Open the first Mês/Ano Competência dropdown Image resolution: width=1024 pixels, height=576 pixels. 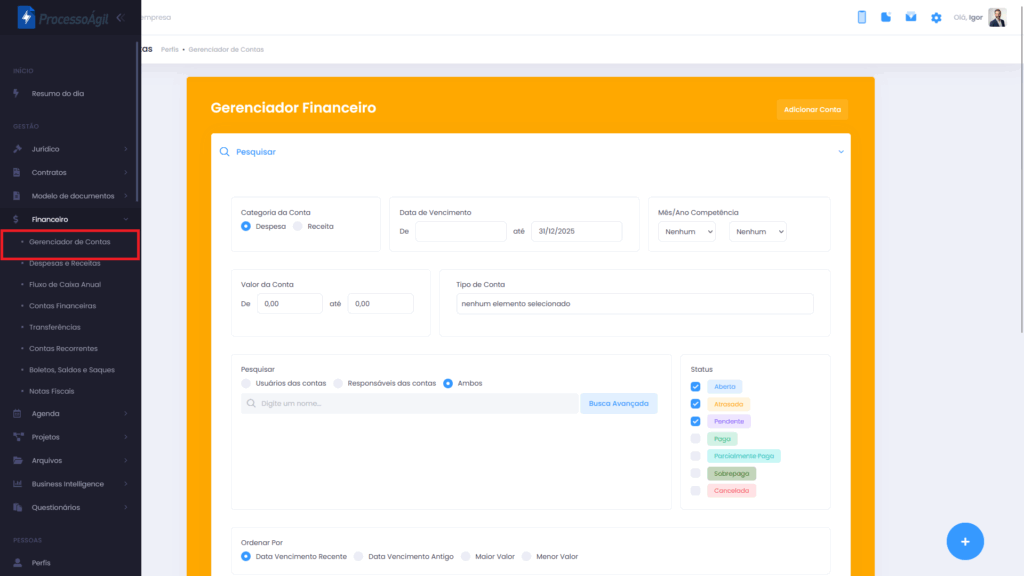click(x=688, y=231)
